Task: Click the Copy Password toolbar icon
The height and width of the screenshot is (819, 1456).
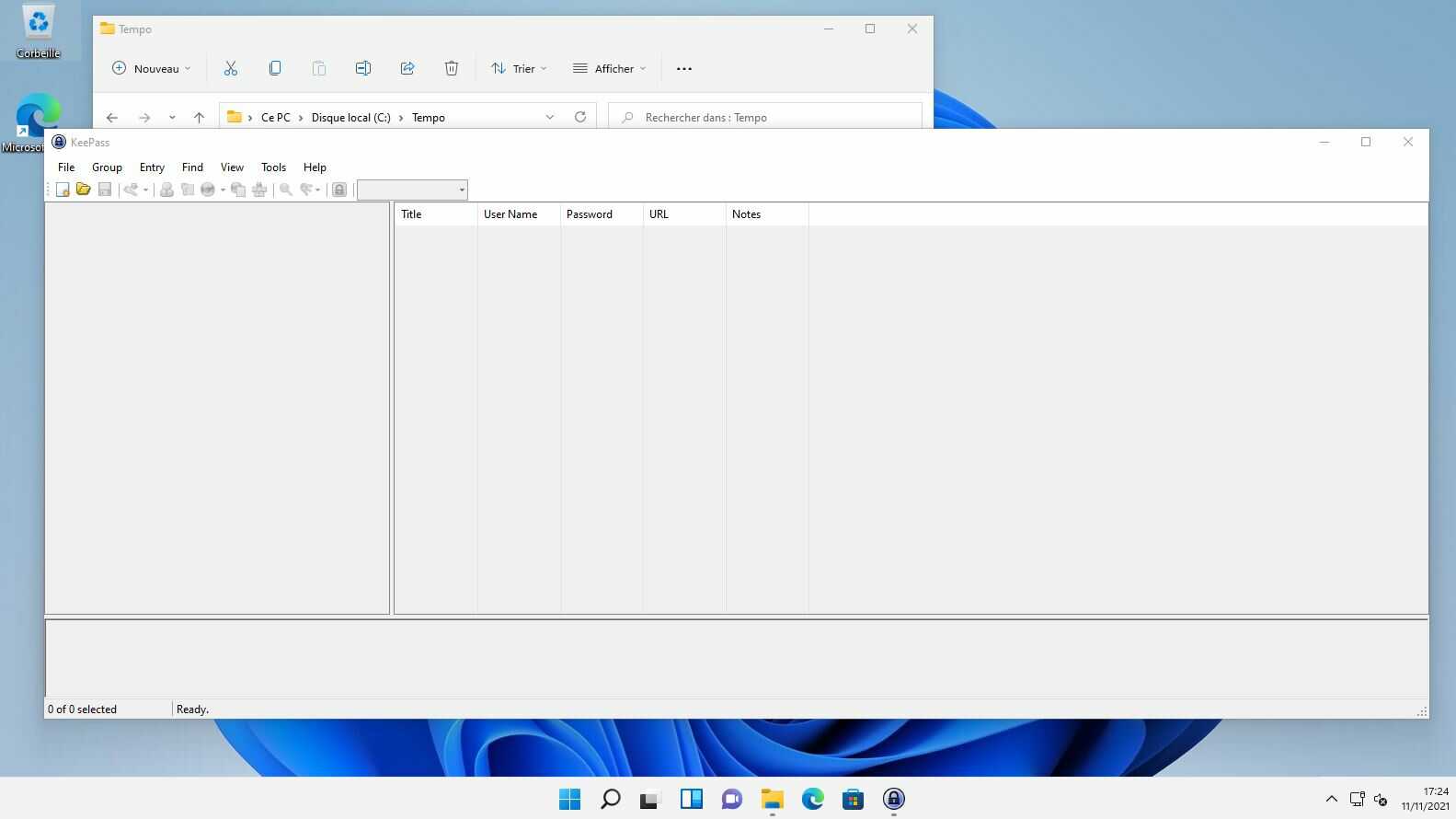Action: pos(188,190)
